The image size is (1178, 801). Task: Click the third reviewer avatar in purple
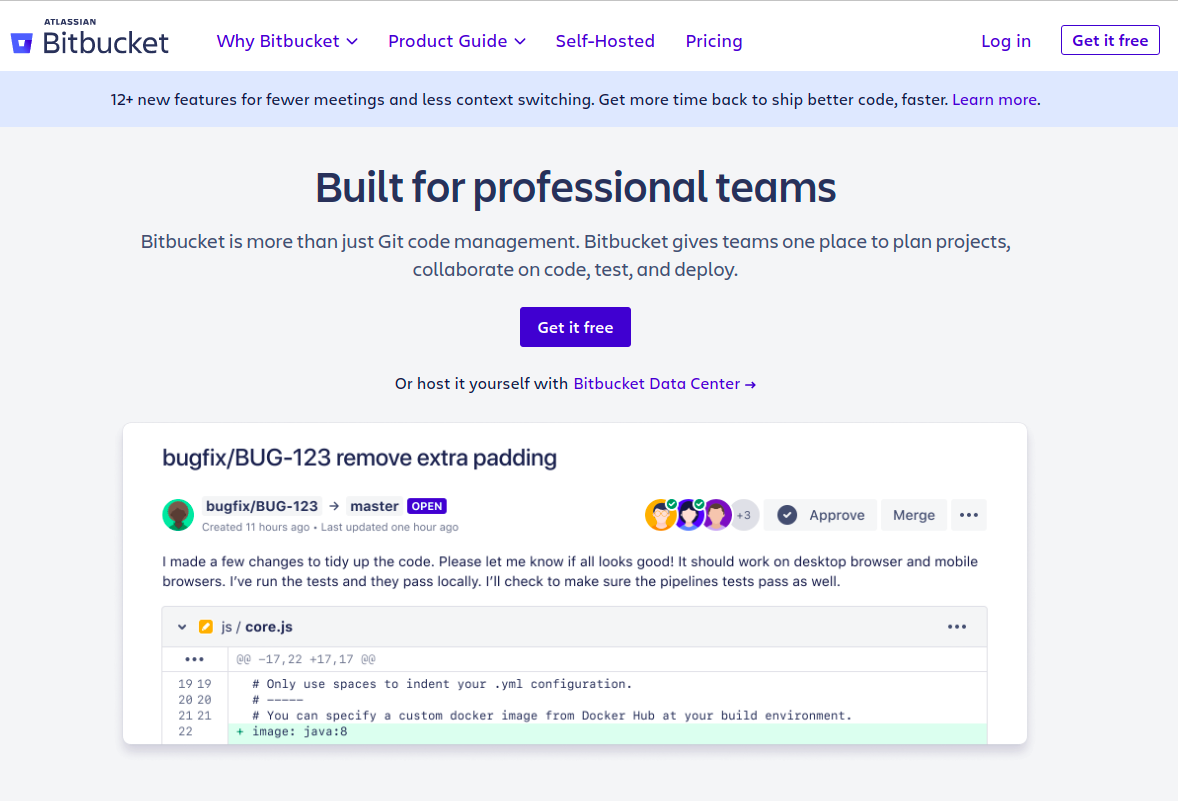click(717, 515)
